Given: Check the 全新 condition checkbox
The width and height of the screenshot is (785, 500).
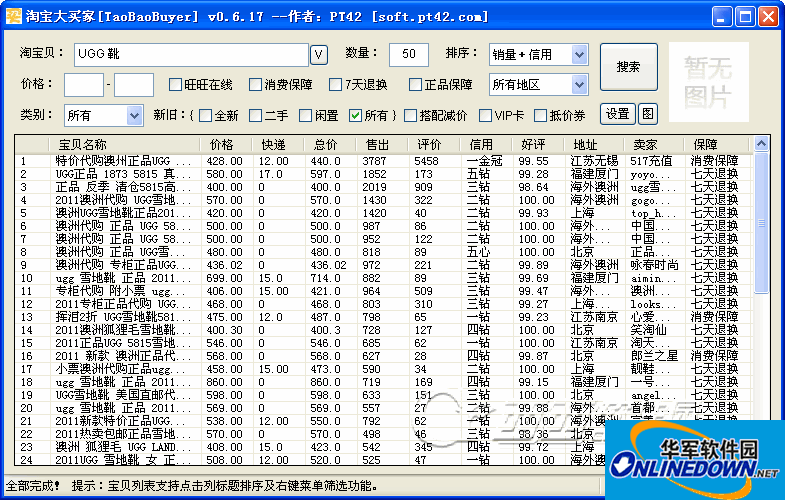Looking at the screenshot, I should pyautogui.click(x=205, y=116).
